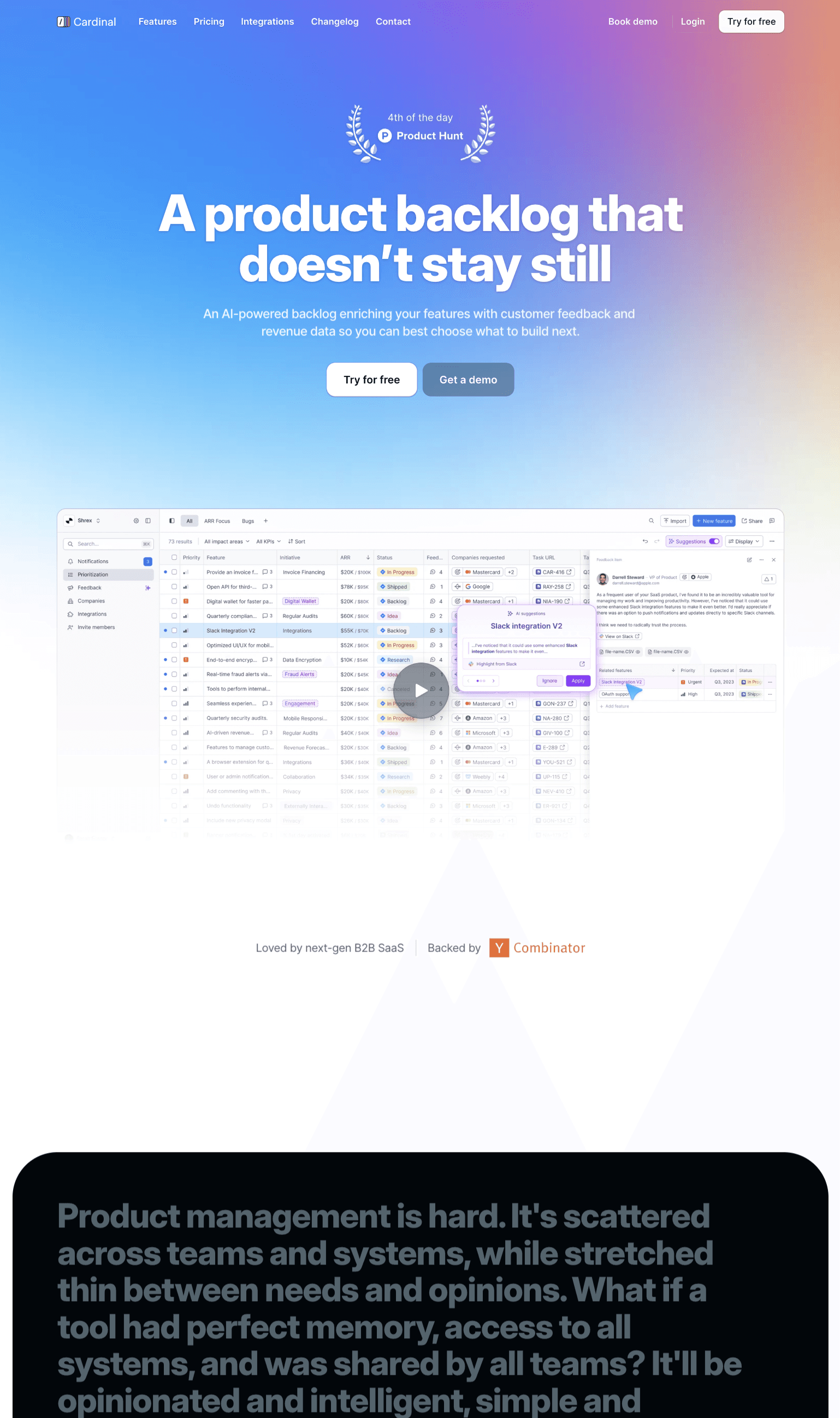The height and width of the screenshot is (1418, 840).
Task: Play the product demo video
Action: [421, 690]
